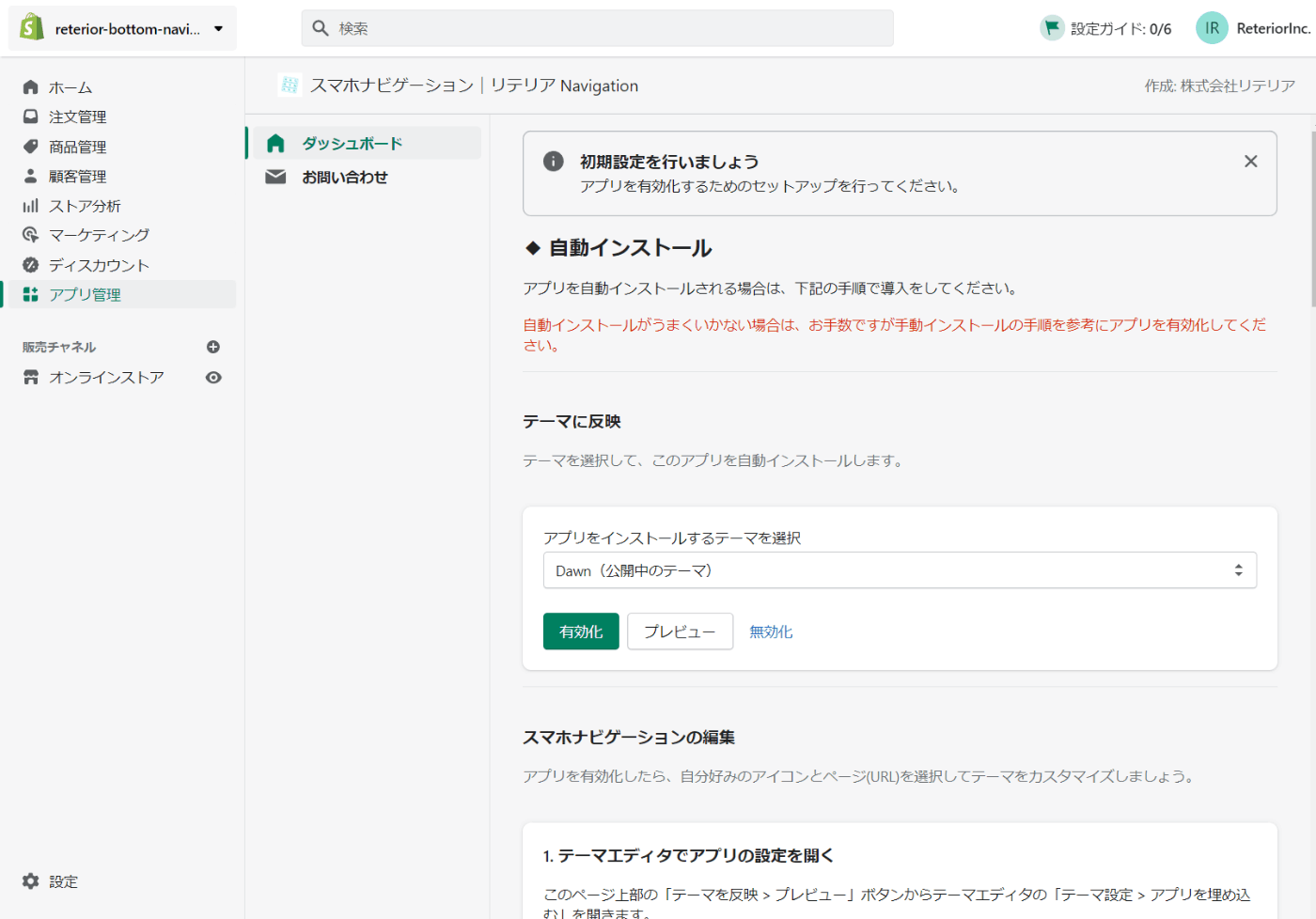Click the search magnifier icon
The height and width of the screenshot is (919, 1316).
321,28
